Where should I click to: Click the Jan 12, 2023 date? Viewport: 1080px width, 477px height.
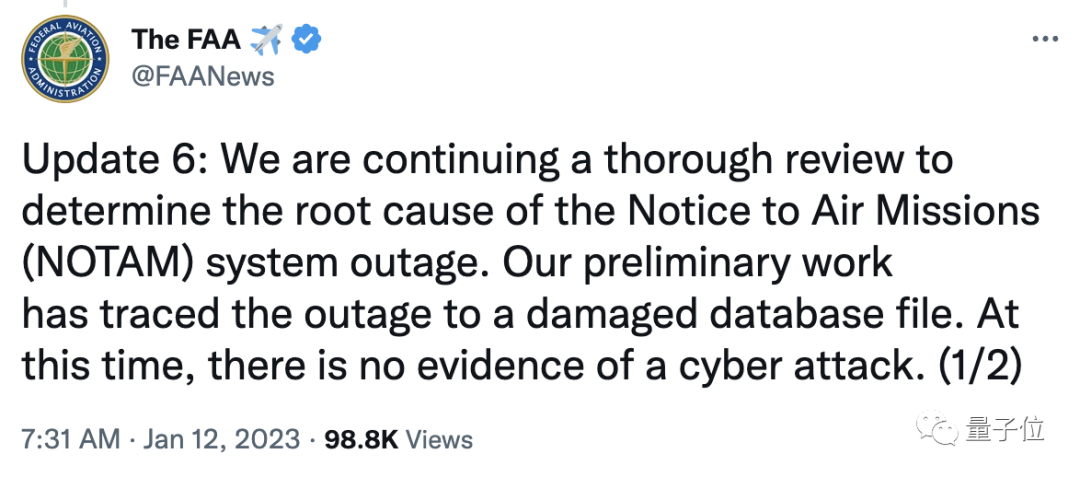[x=222, y=439]
